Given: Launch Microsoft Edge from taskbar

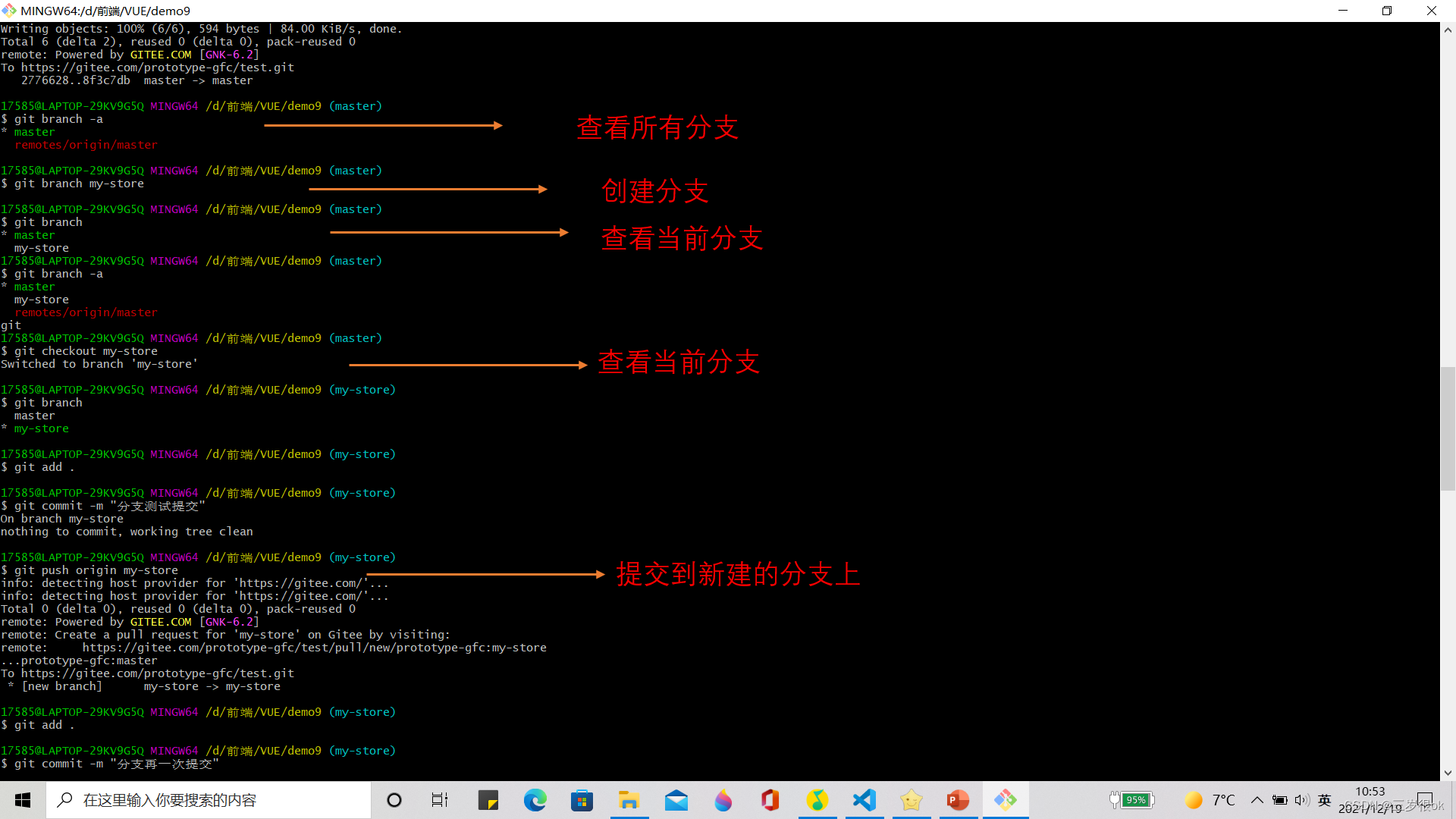Looking at the screenshot, I should click(535, 800).
